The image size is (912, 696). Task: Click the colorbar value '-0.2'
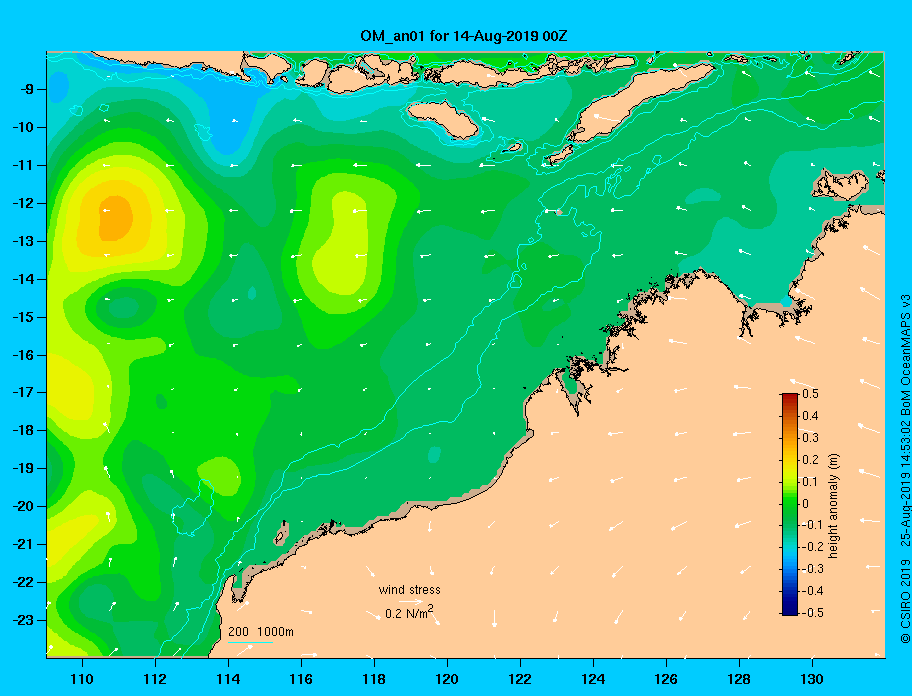pyautogui.click(x=812, y=547)
